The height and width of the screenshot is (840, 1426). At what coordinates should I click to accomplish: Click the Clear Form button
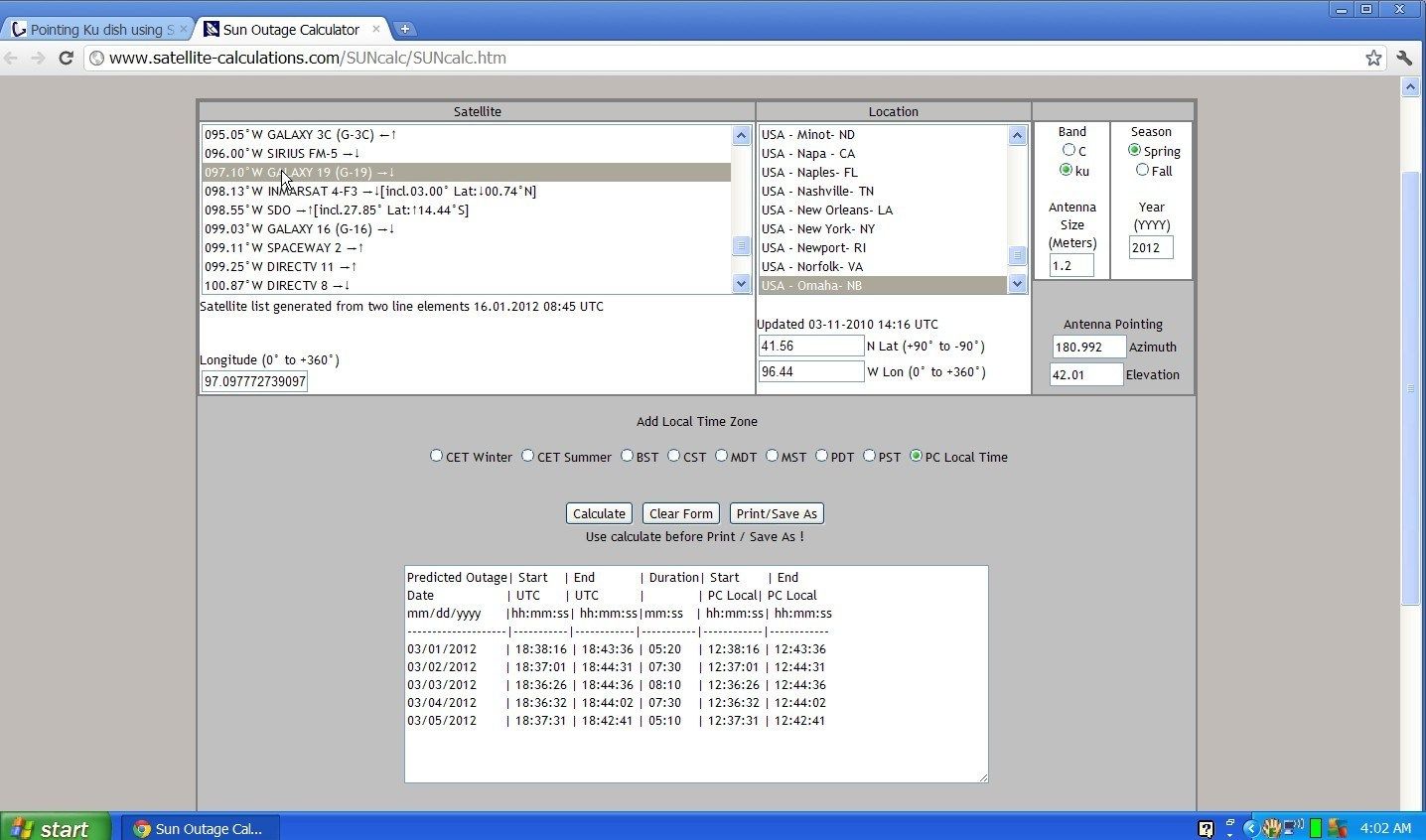(680, 513)
